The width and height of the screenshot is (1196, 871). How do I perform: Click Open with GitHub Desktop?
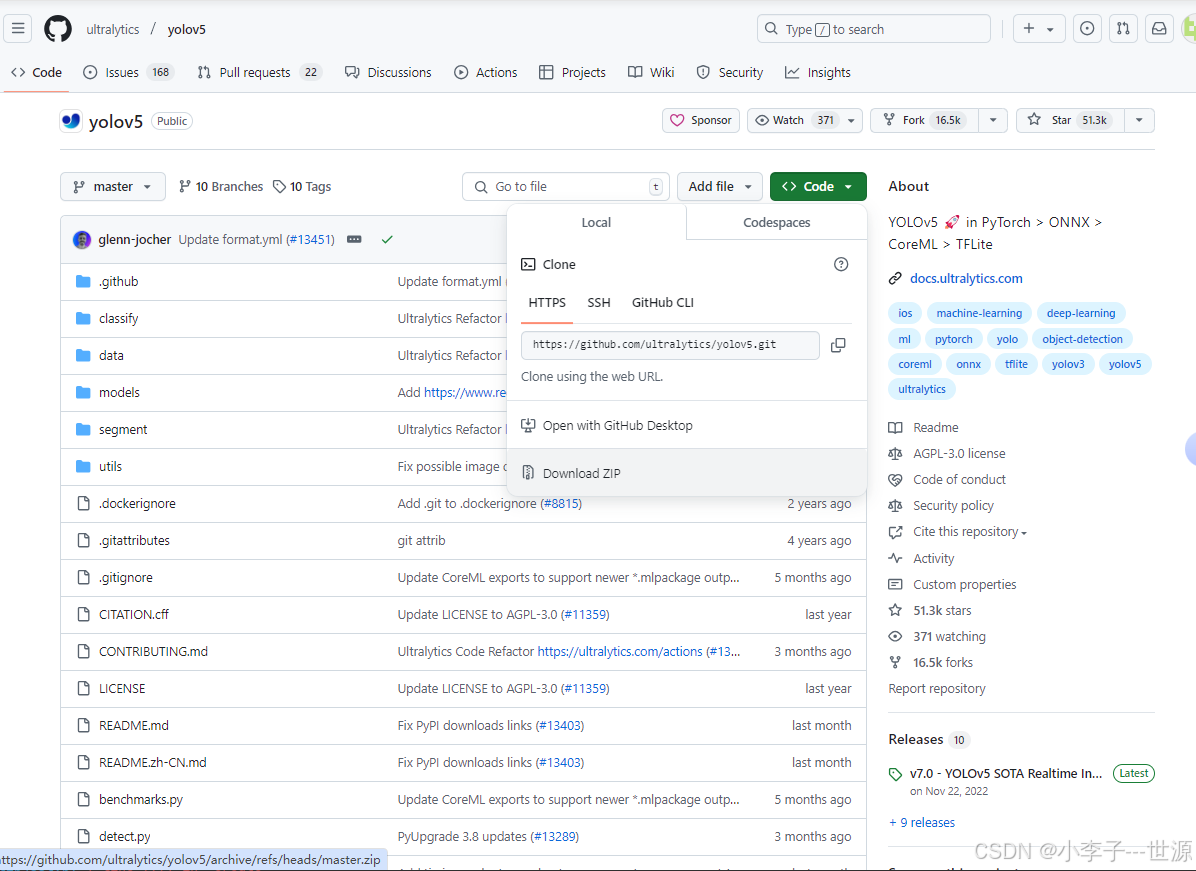click(x=686, y=426)
